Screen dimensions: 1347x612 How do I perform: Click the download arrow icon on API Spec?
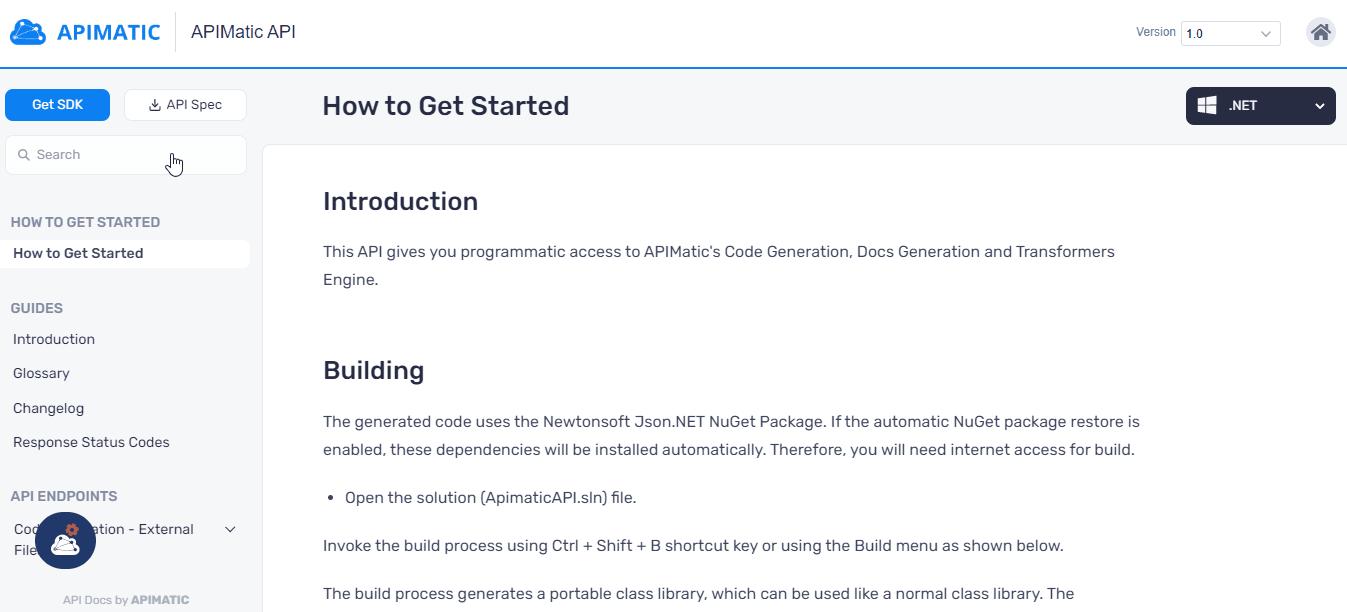pos(155,104)
